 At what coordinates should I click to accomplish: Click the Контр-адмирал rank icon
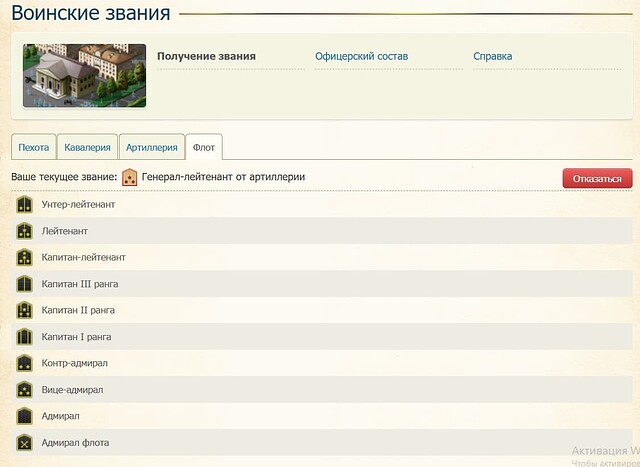pyautogui.click(x=24, y=363)
